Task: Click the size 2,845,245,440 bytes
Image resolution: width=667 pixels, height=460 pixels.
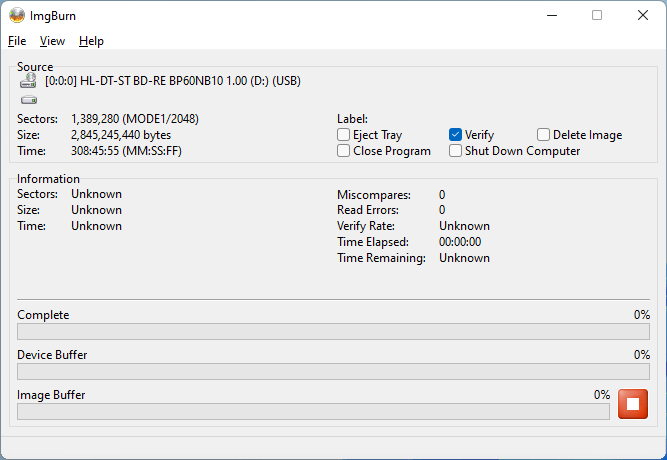Action: coord(121,135)
